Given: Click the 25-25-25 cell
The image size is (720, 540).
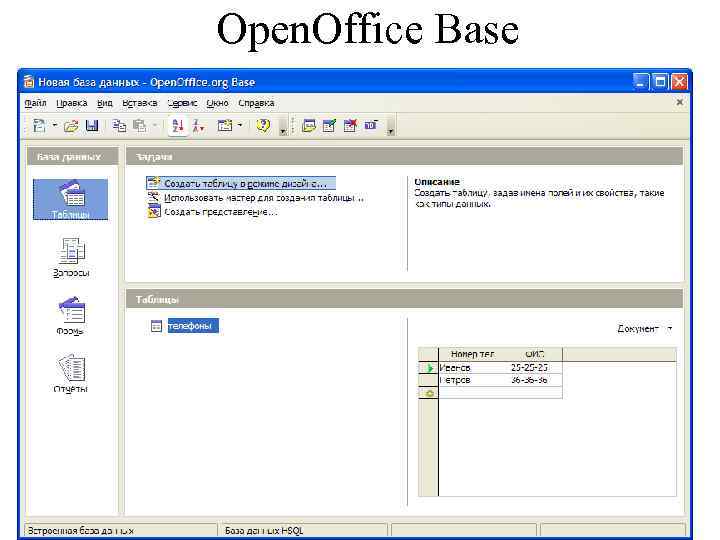Looking at the screenshot, I should coord(534,368).
